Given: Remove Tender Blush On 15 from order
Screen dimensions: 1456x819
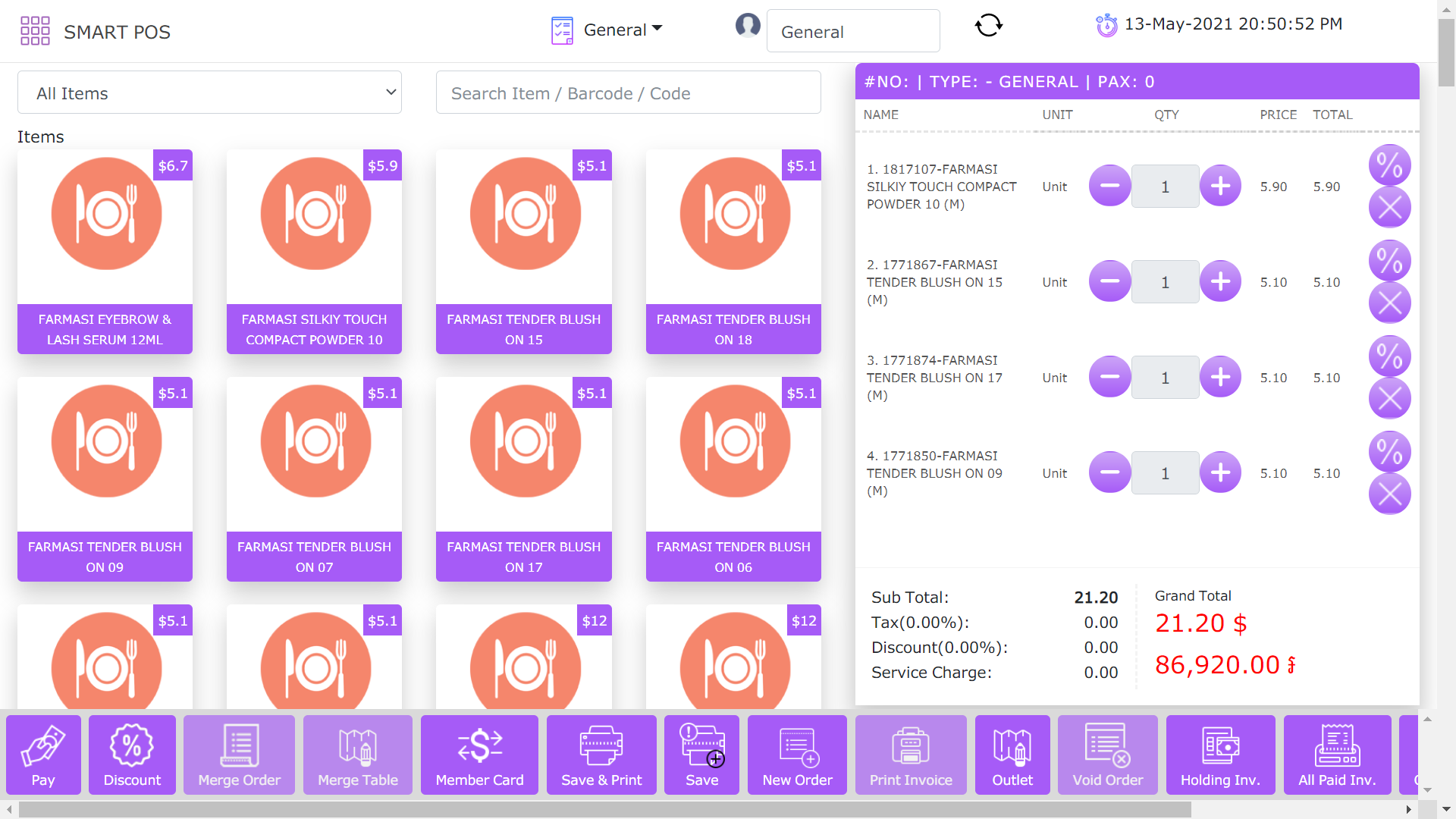Looking at the screenshot, I should (1389, 303).
